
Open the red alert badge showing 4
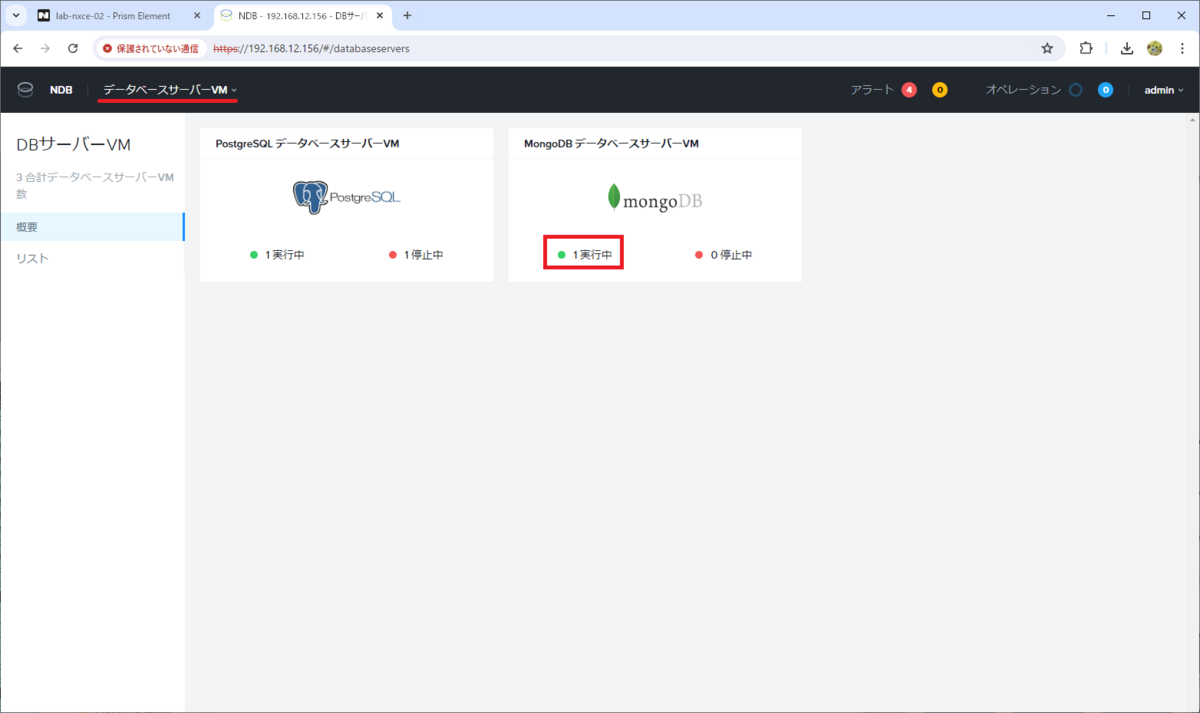pyautogui.click(x=909, y=90)
